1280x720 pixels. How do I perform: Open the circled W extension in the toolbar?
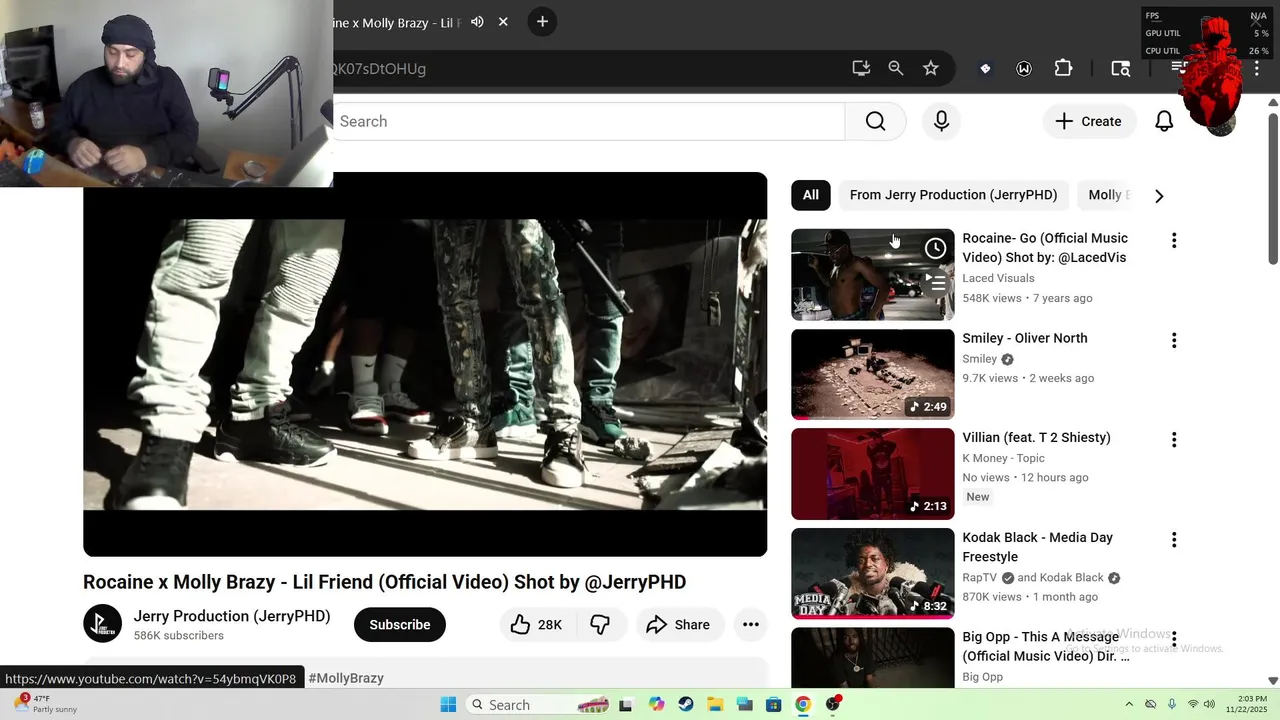click(x=1024, y=68)
